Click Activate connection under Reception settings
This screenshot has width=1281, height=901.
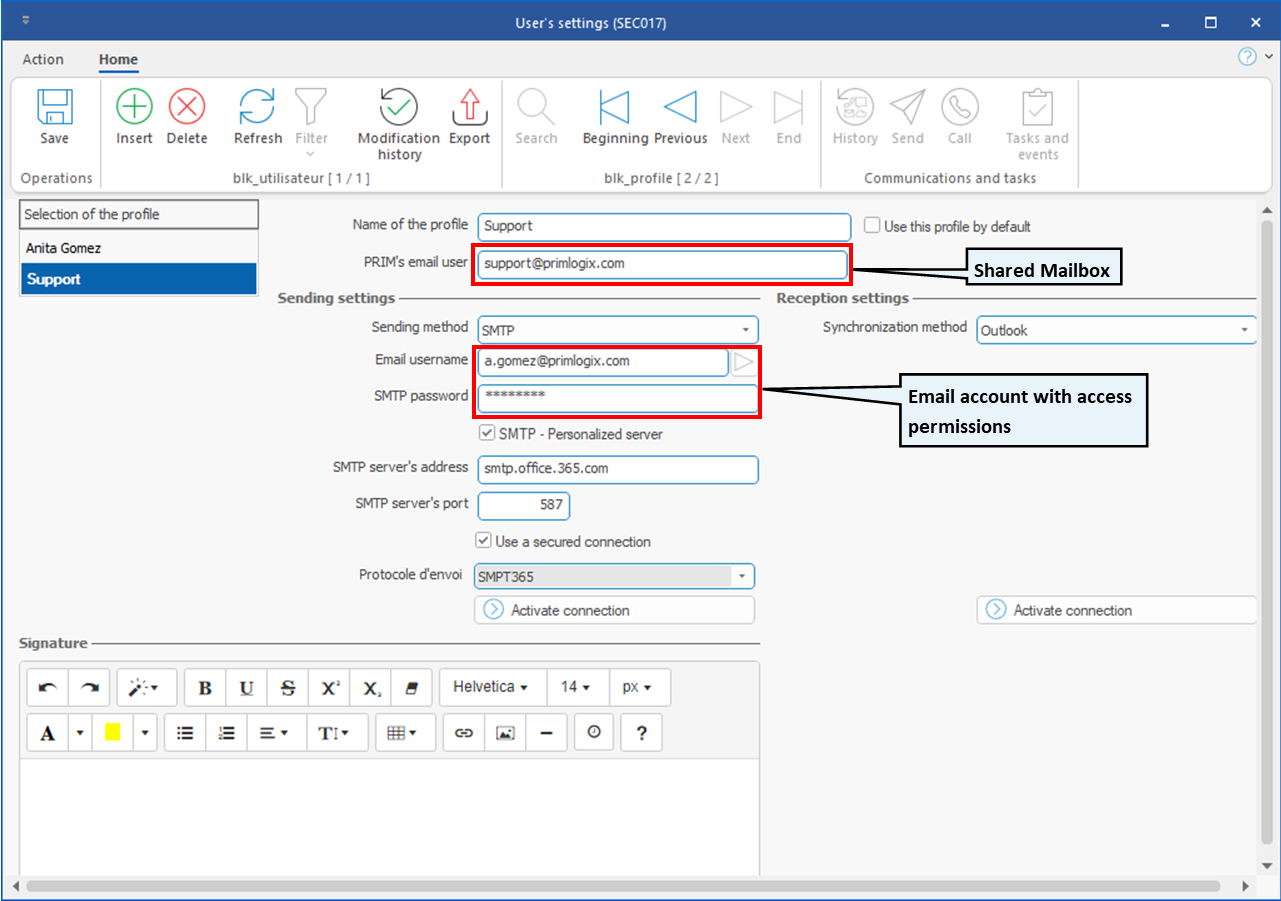1116,610
